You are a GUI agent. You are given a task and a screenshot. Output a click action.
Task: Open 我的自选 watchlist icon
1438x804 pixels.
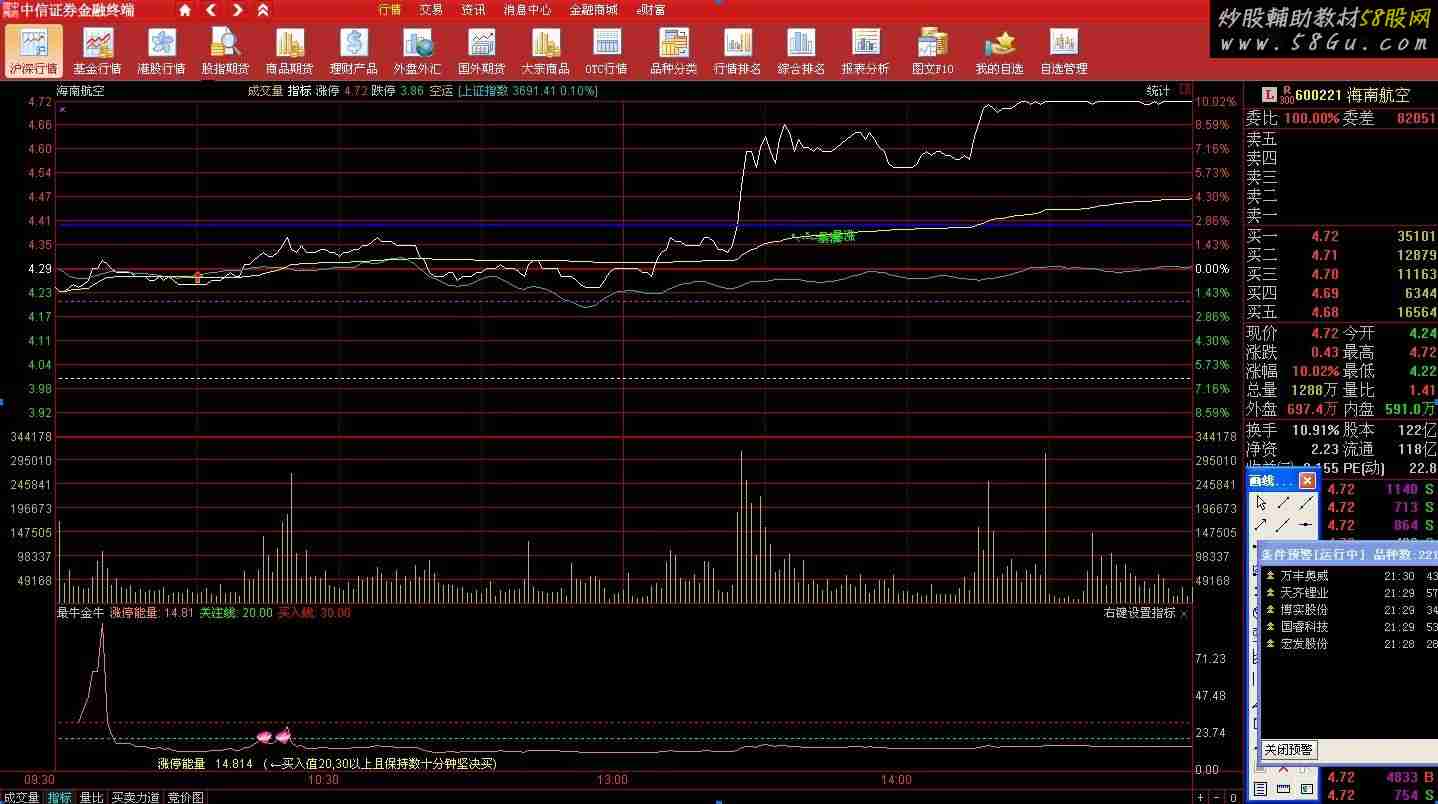point(999,50)
